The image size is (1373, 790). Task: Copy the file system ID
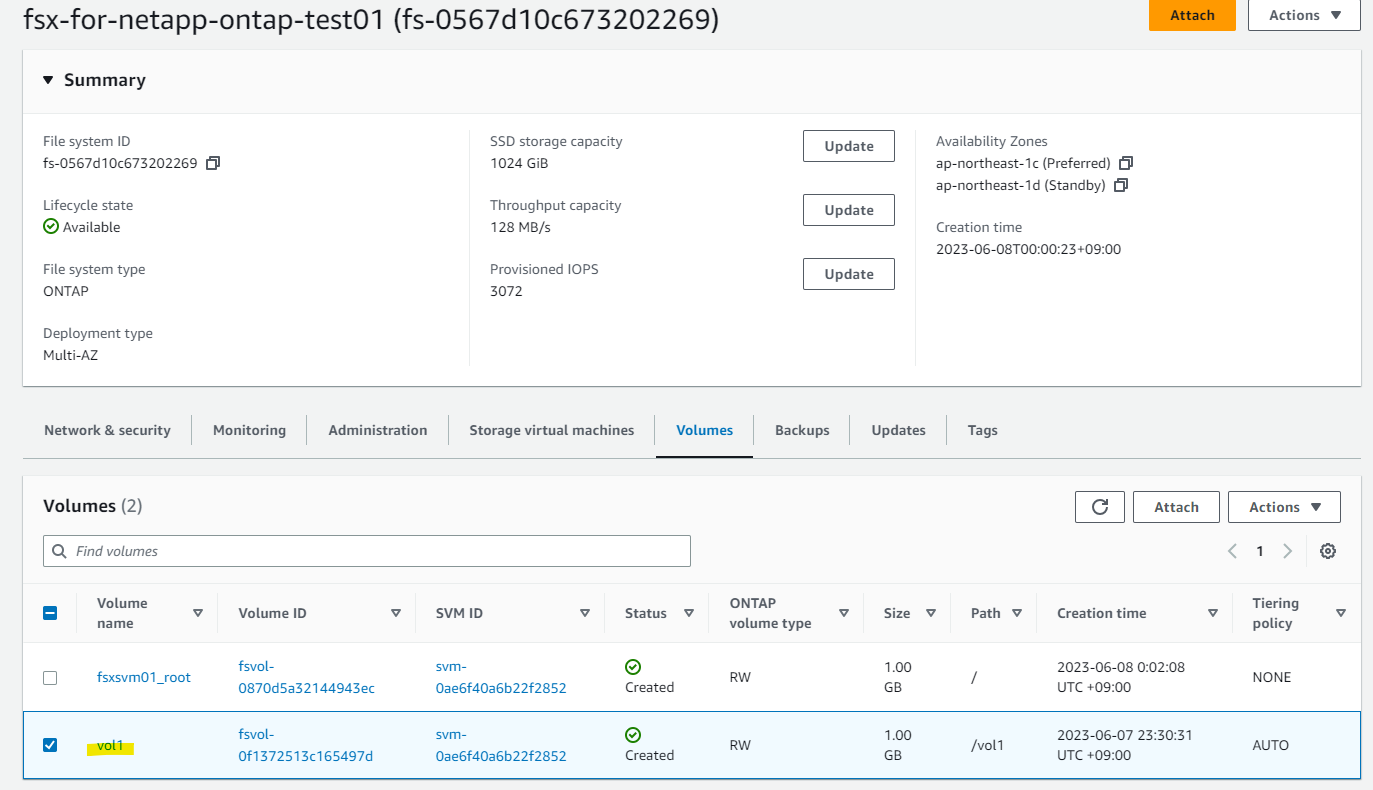212,163
